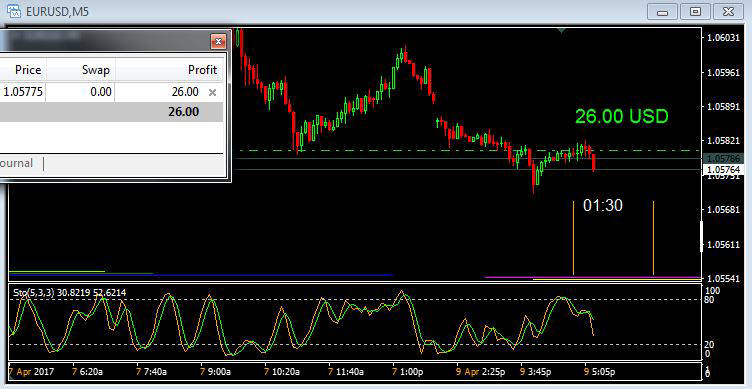Maximize the EURUSD chart window
Viewport: 752px width, 389px height.
695,12
